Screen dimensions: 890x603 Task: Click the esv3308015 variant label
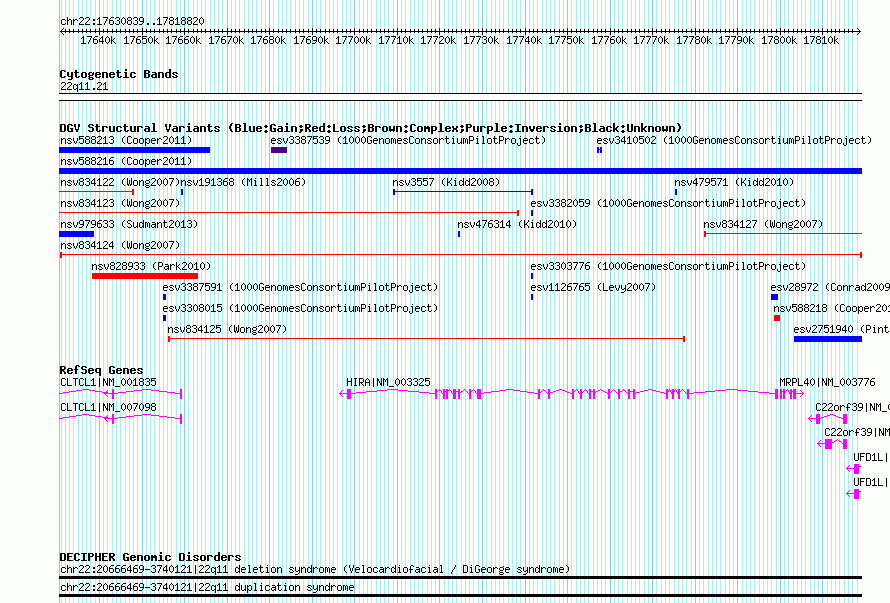pos(300,308)
